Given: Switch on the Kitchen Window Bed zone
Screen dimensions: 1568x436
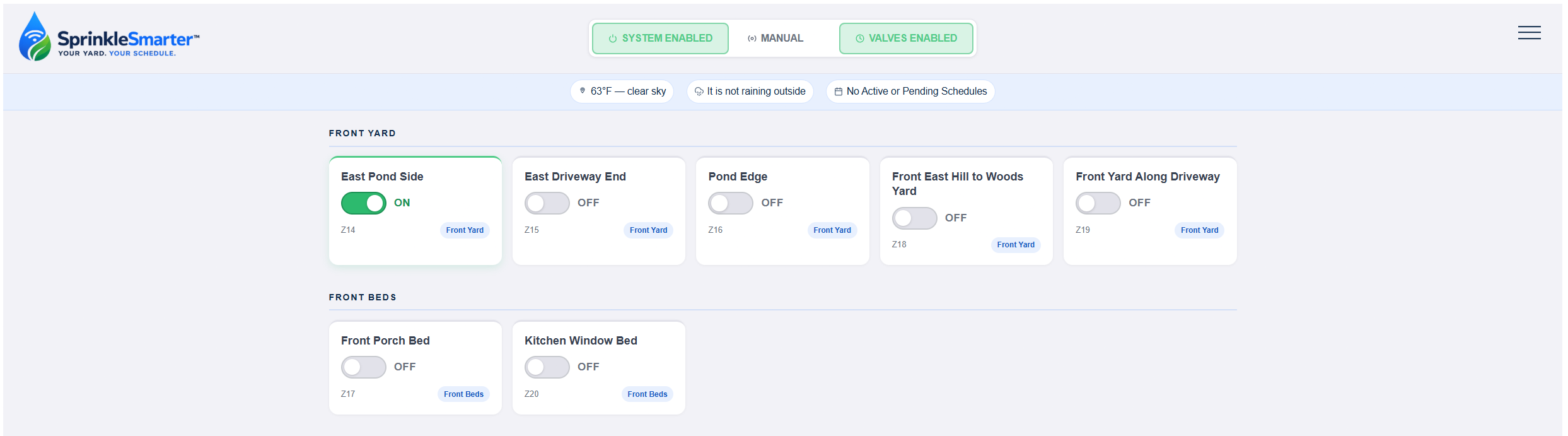Looking at the screenshot, I should (x=547, y=367).
